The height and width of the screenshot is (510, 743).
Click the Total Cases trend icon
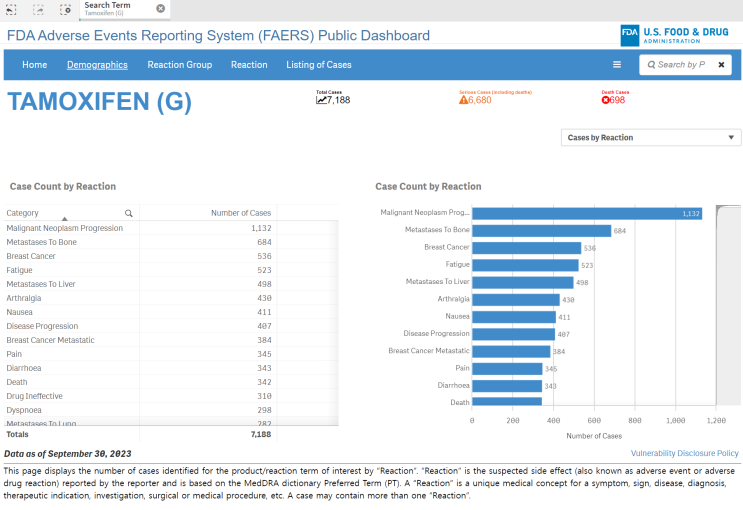click(x=321, y=100)
